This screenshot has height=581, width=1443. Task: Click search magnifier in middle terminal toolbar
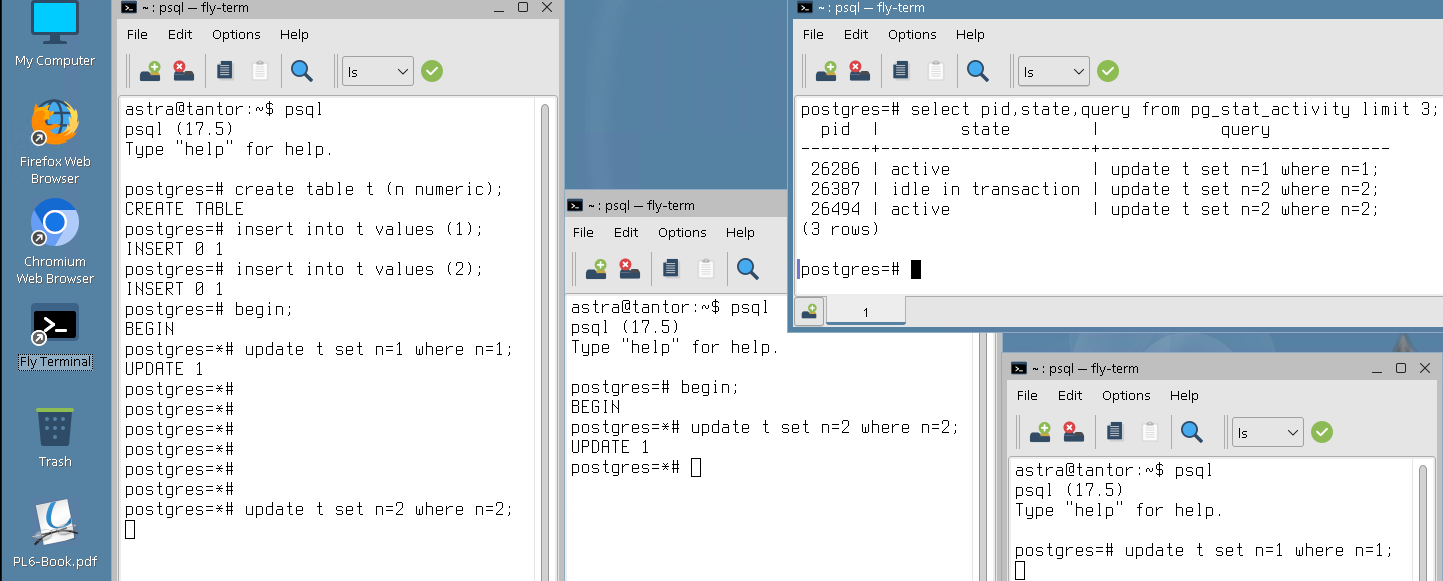747,268
